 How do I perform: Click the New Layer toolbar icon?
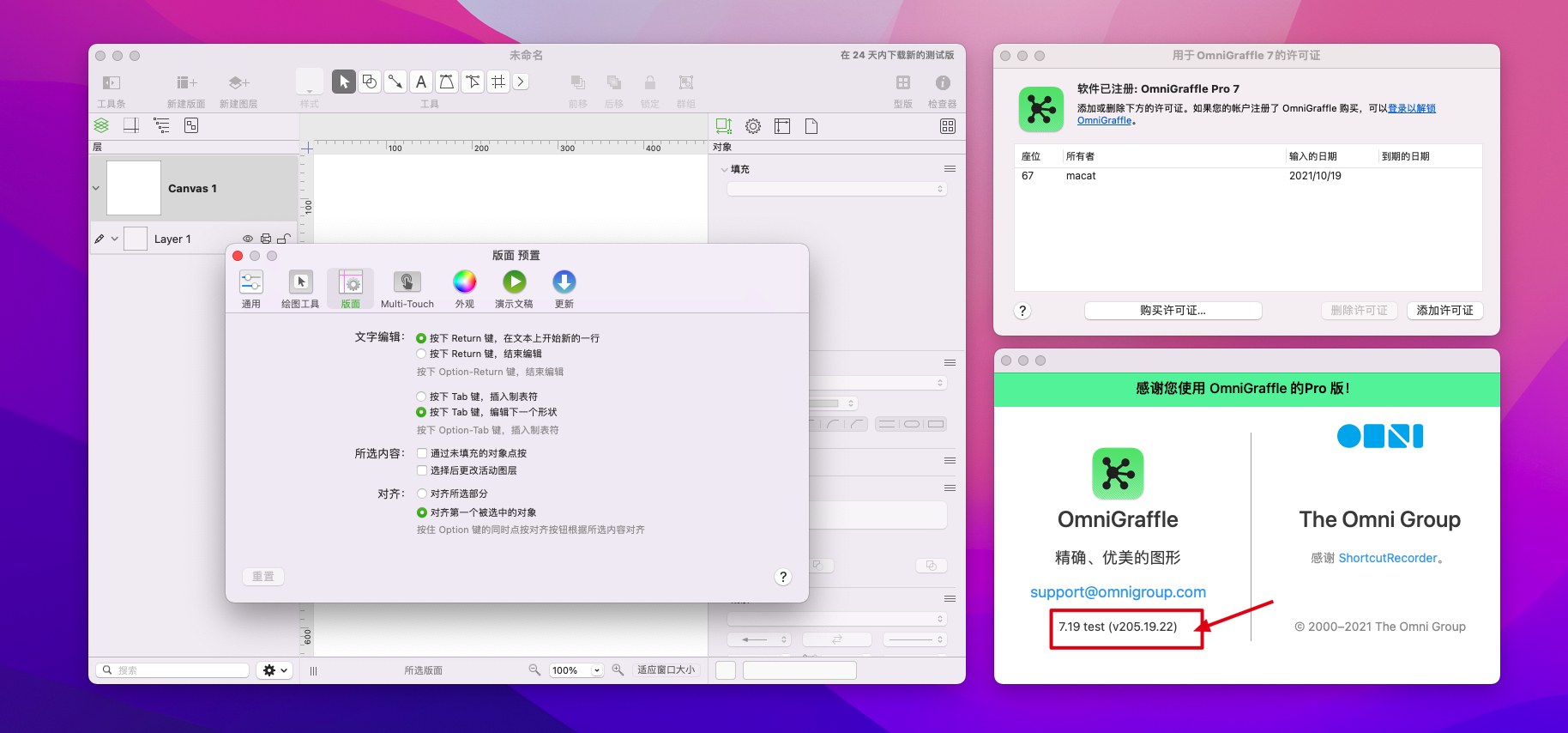tap(238, 83)
